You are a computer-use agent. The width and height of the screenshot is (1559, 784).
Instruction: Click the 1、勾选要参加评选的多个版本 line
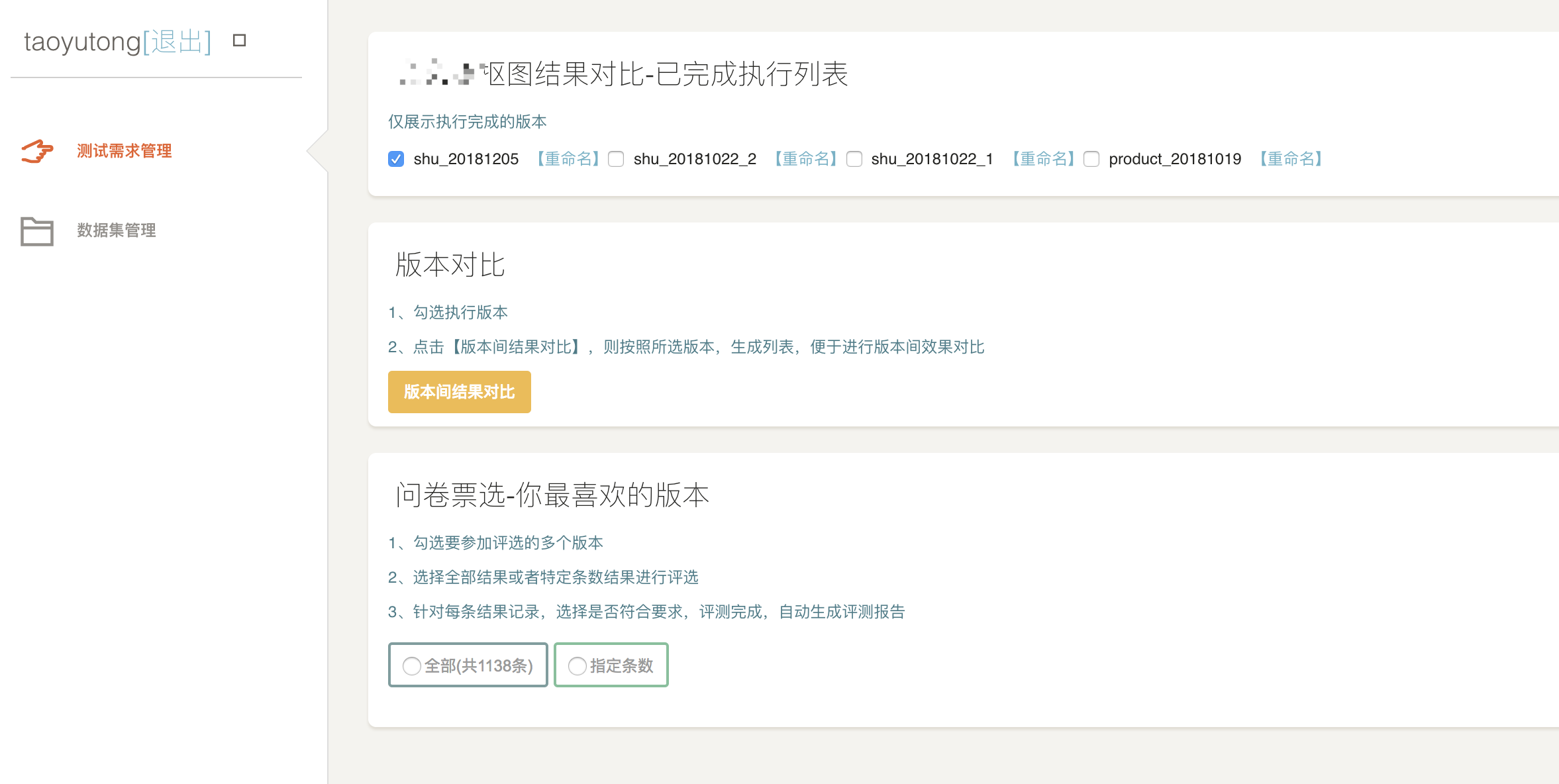click(x=496, y=543)
